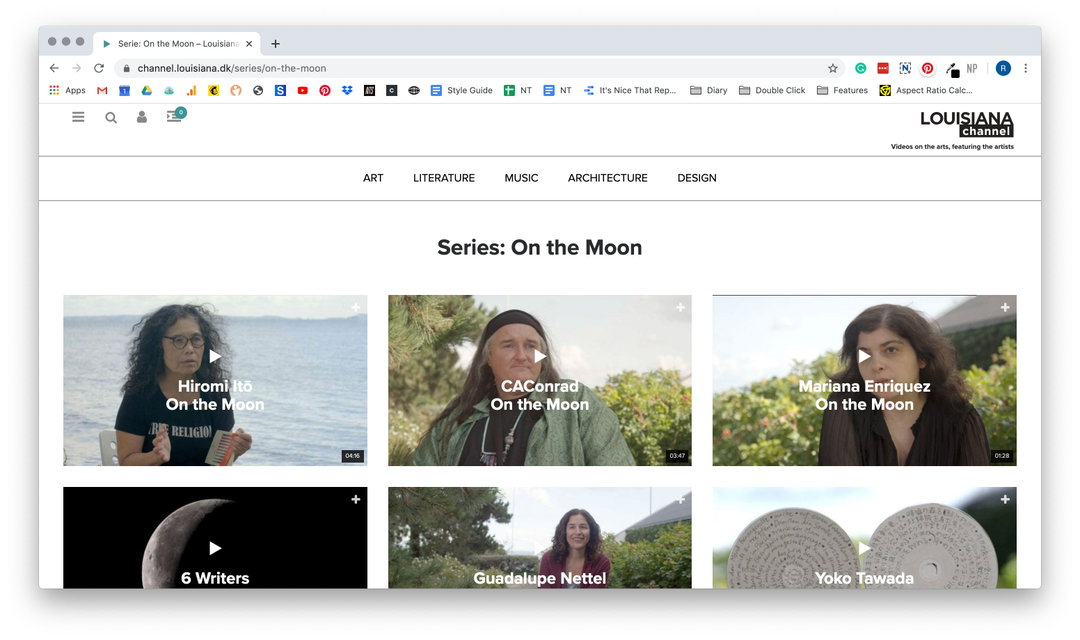Open the red LastPass extension
Image resolution: width=1080 pixels, height=640 pixels.
[x=882, y=68]
